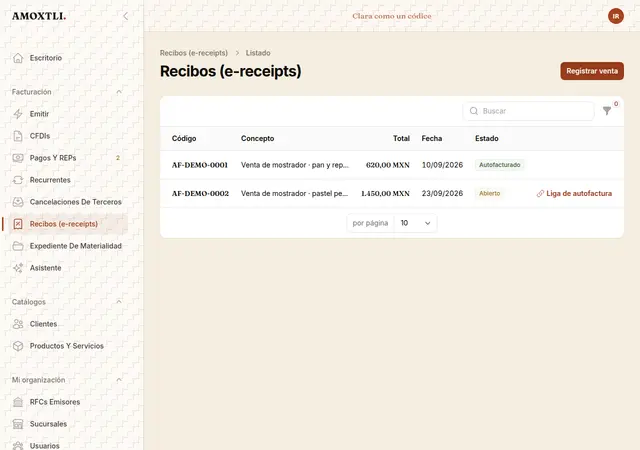Screen dimensions: 640x450
Task: Open the table filter funnel icon
Action: pos(607,111)
